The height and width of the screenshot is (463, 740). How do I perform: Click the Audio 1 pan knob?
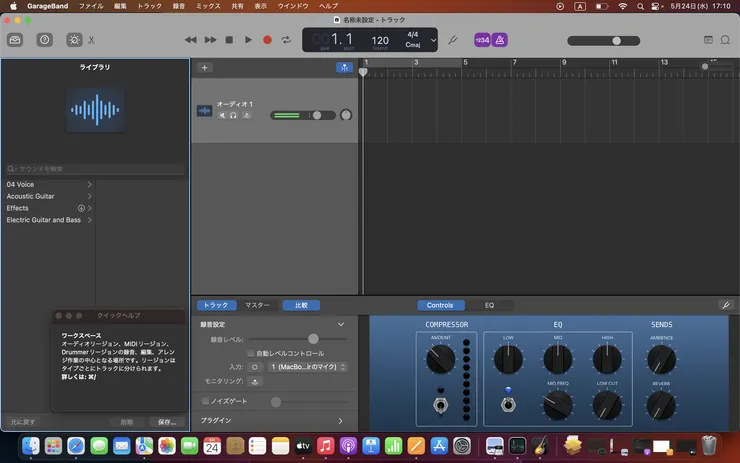point(346,115)
